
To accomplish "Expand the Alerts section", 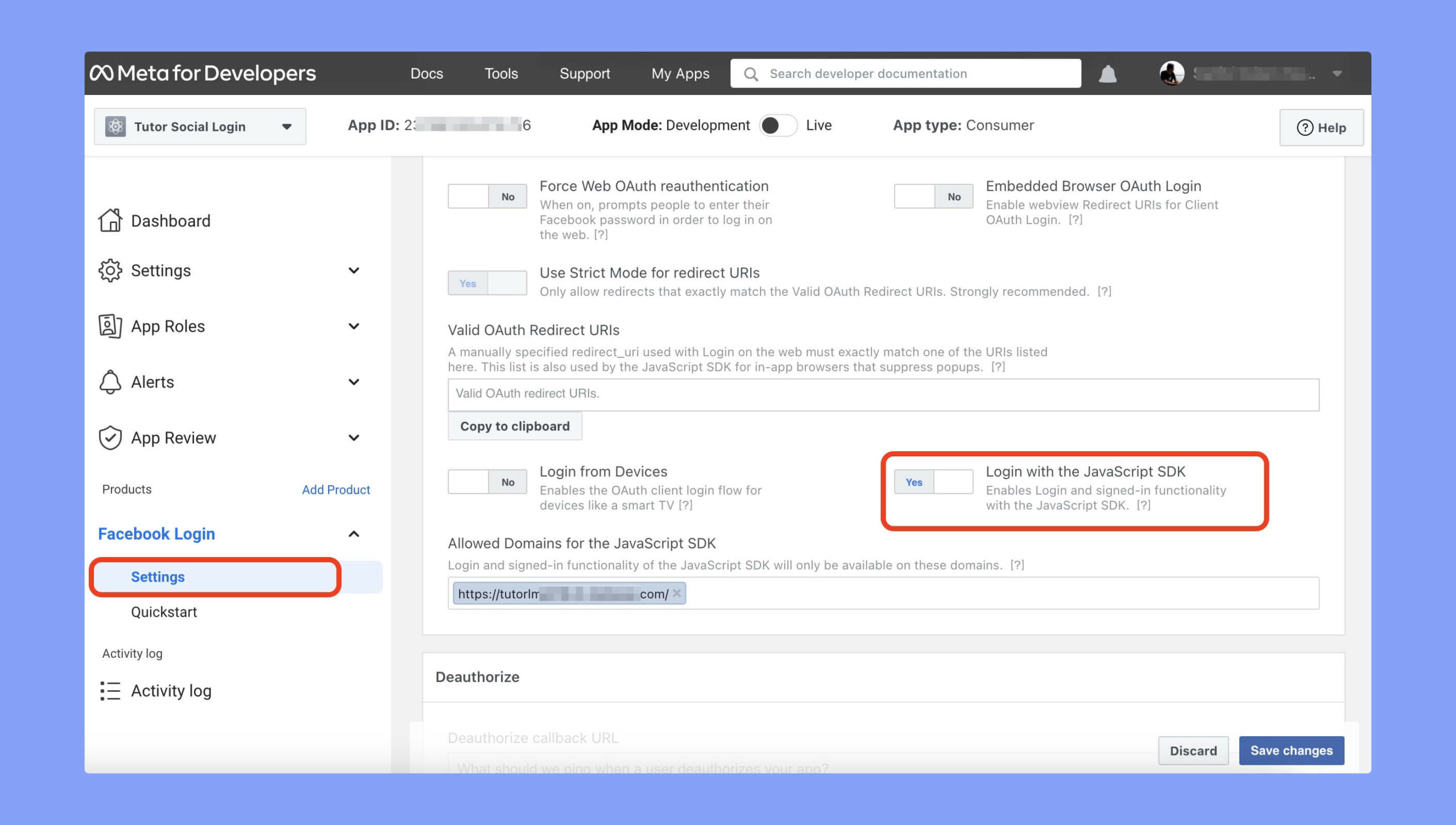I will pos(355,382).
